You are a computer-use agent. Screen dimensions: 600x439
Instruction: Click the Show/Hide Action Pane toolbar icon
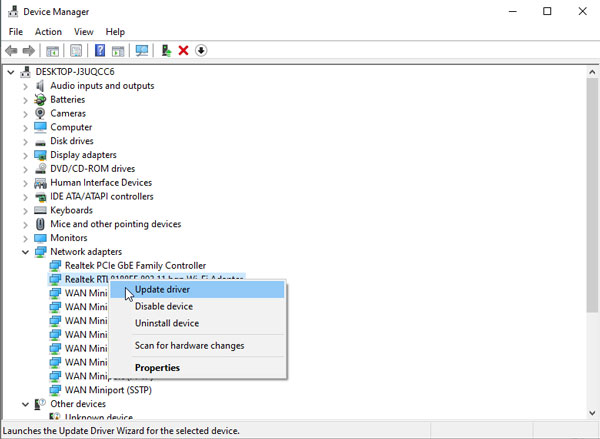pyautogui.click(x=118, y=51)
